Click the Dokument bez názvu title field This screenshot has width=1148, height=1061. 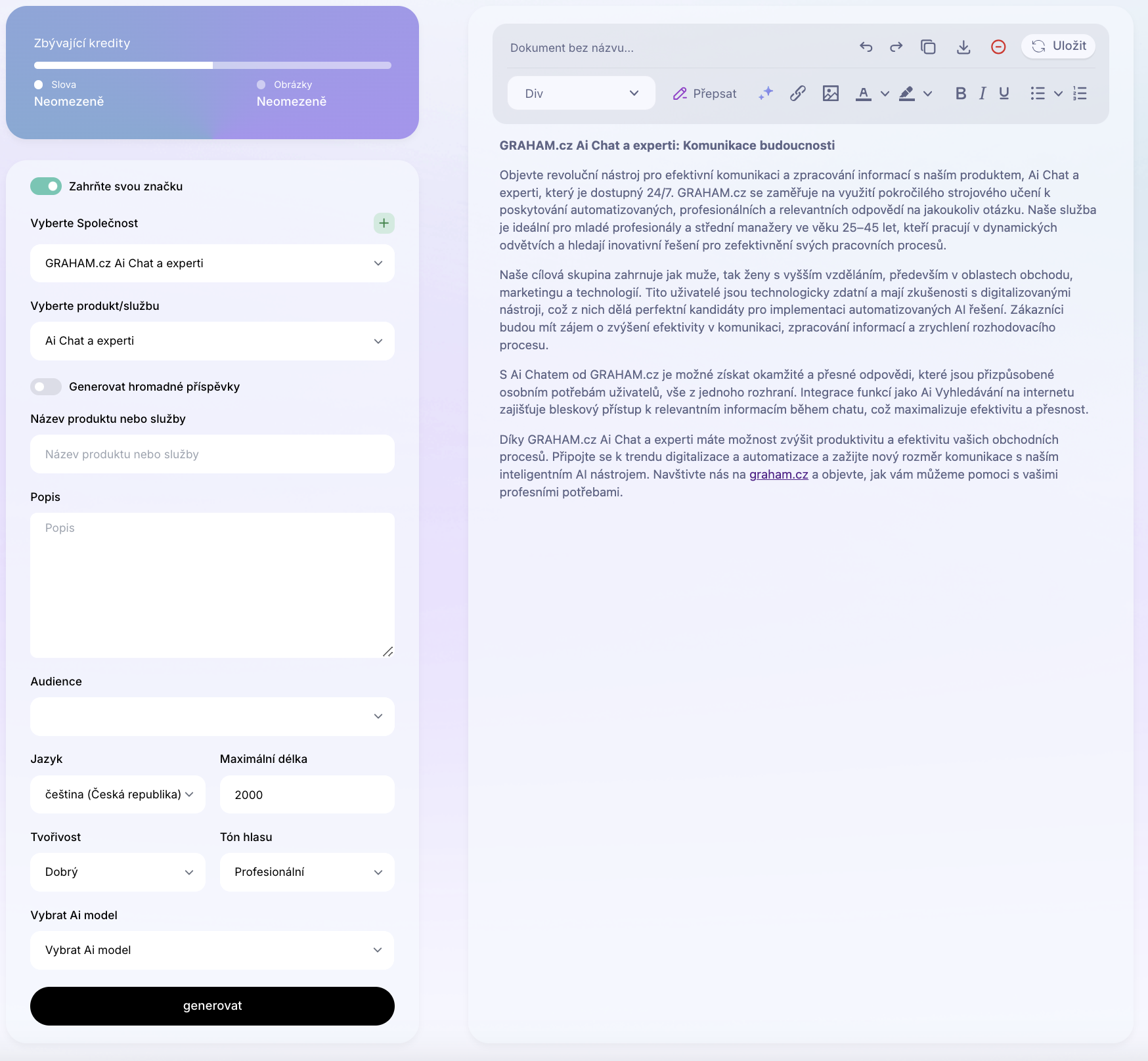point(571,48)
